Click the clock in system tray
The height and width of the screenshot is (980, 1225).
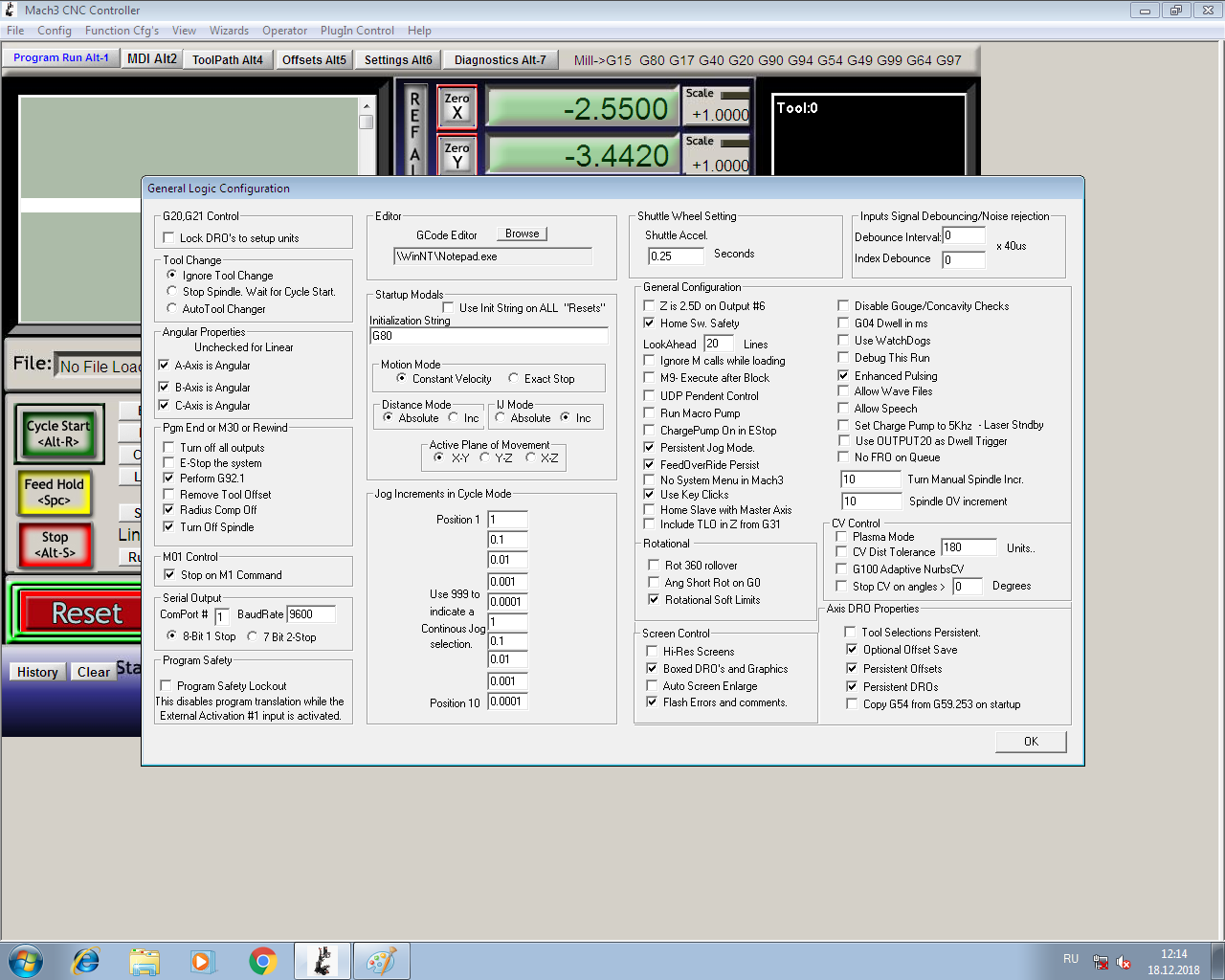[1173, 962]
